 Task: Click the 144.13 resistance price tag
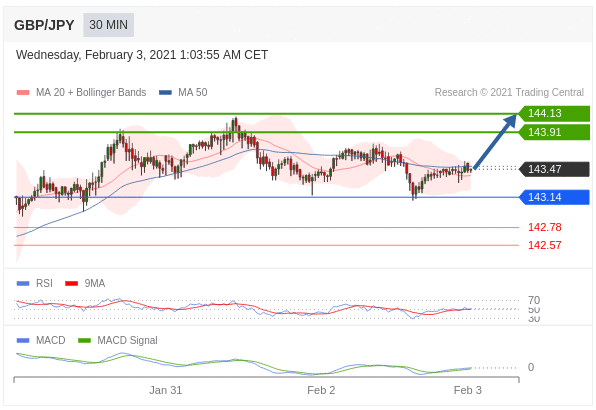pos(554,113)
